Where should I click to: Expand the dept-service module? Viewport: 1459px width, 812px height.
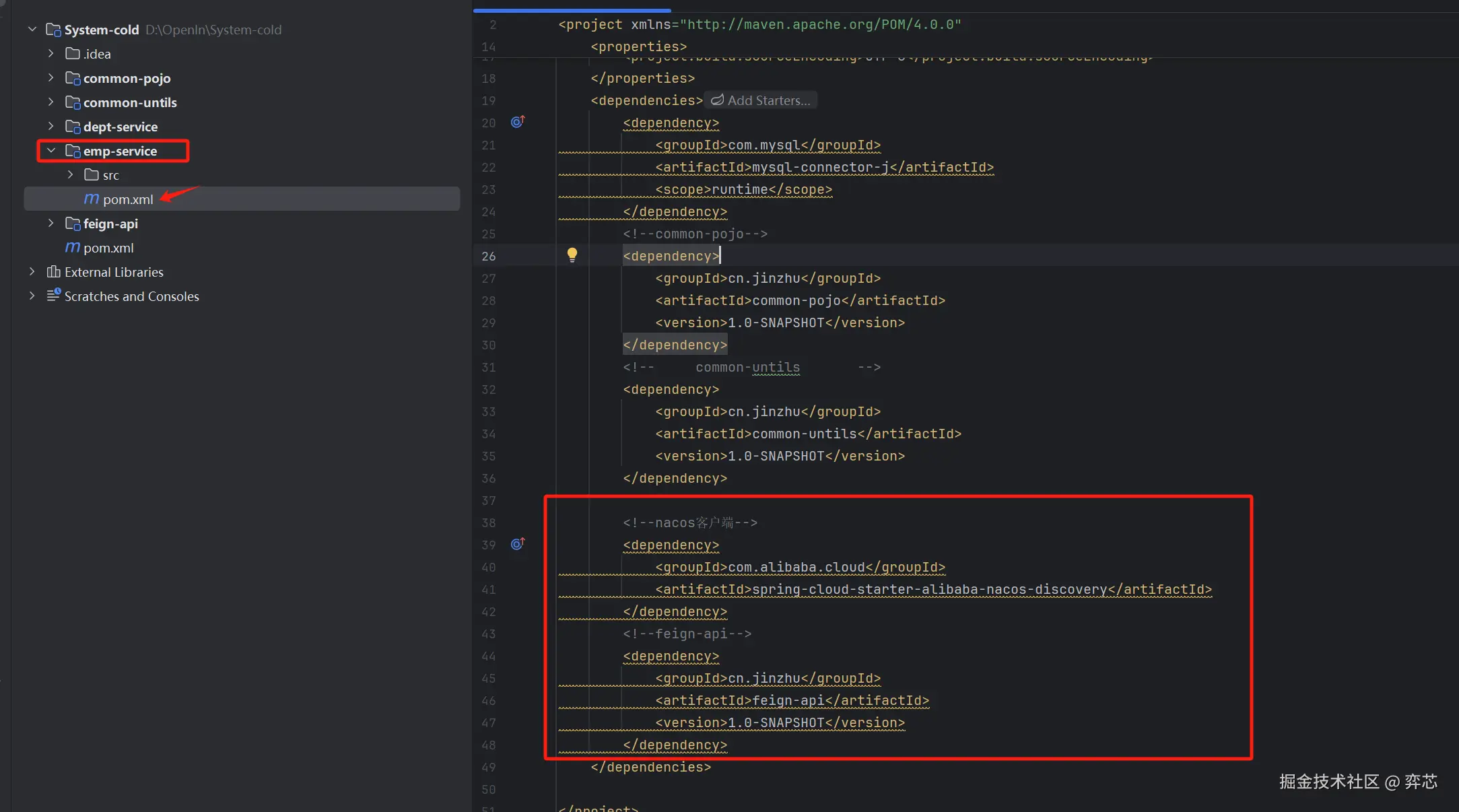click(51, 127)
